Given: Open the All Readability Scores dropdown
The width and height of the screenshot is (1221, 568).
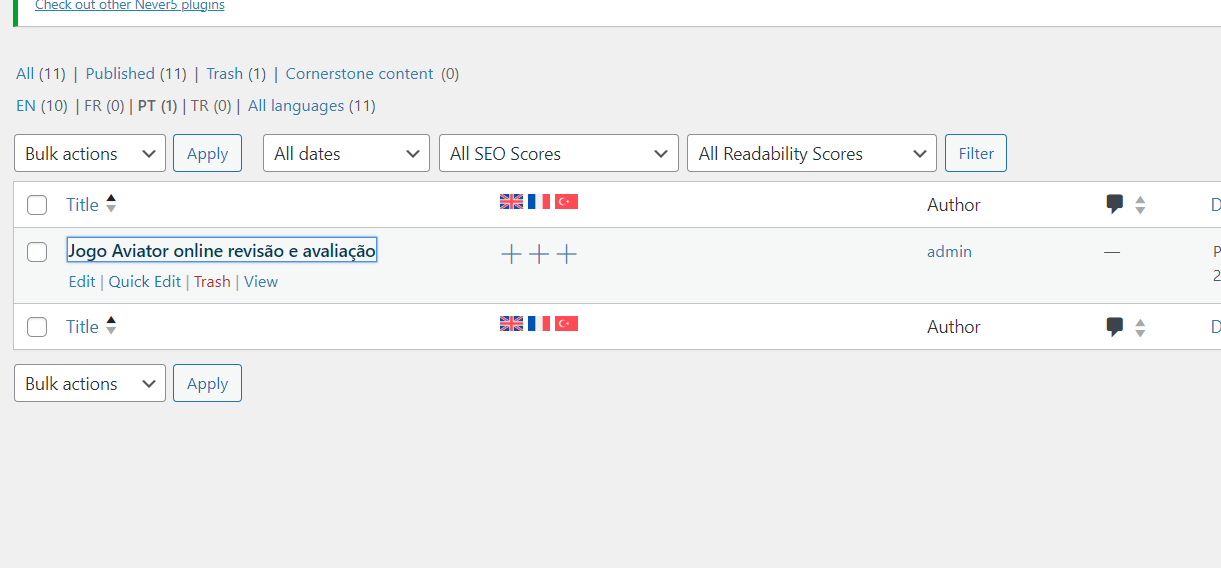Looking at the screenshot, I should (x=811, y=154).
